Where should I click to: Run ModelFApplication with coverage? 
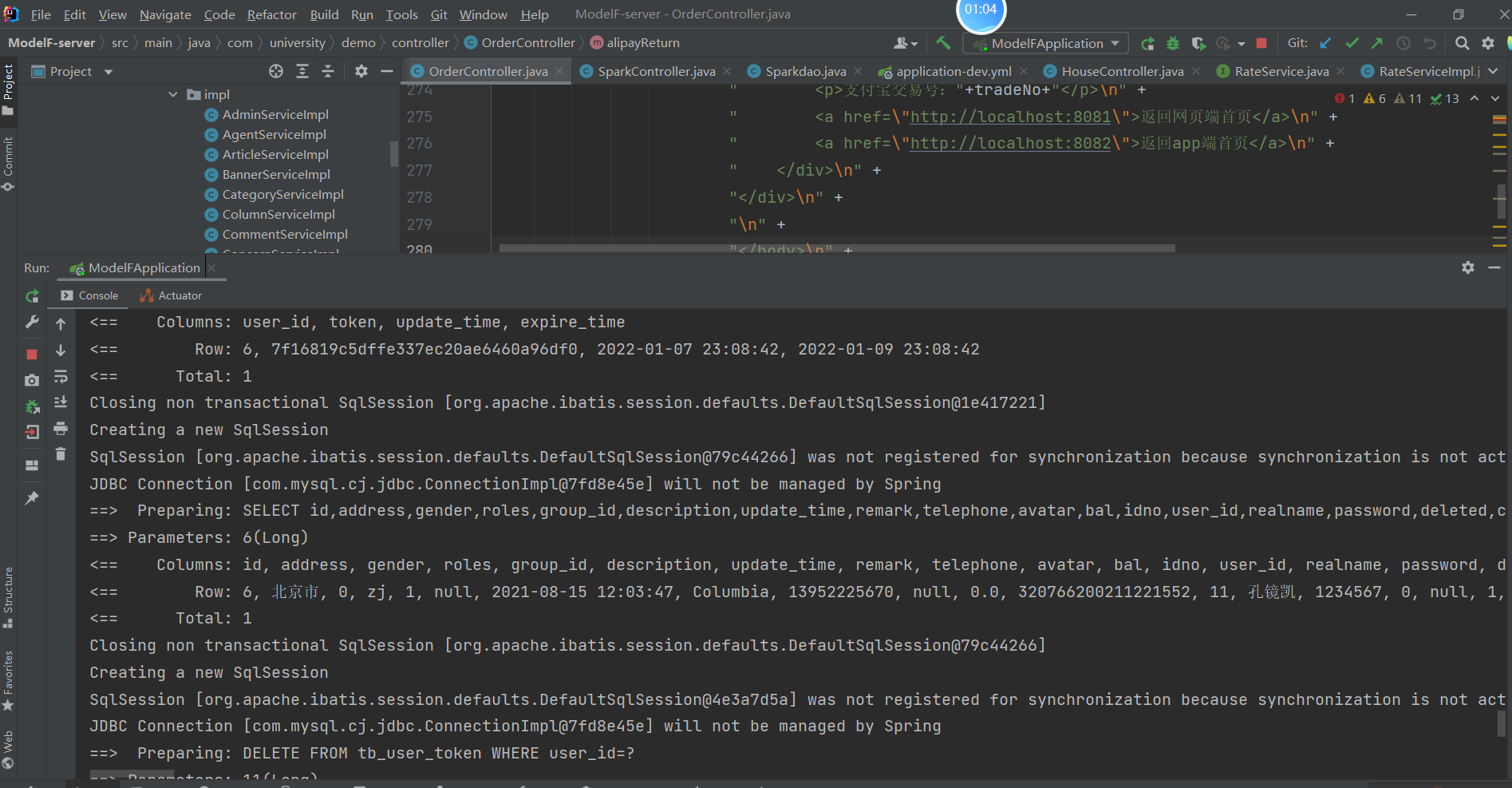tap(1198, 43)
